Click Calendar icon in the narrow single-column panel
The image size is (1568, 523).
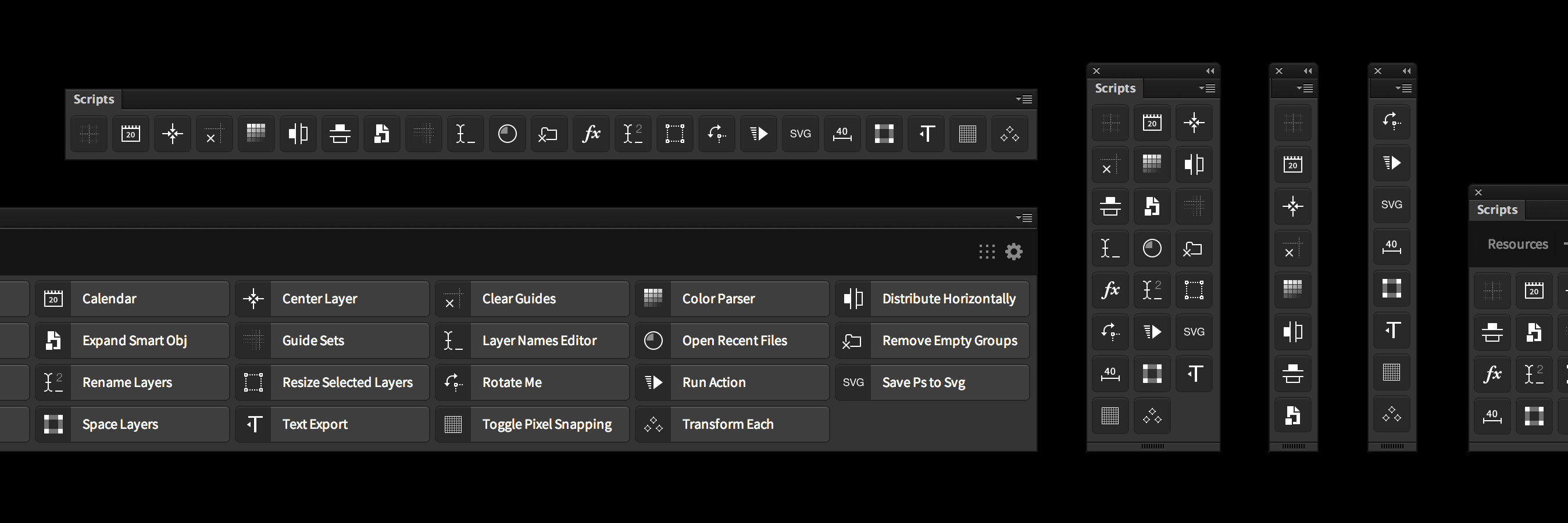coord(1294,165)
